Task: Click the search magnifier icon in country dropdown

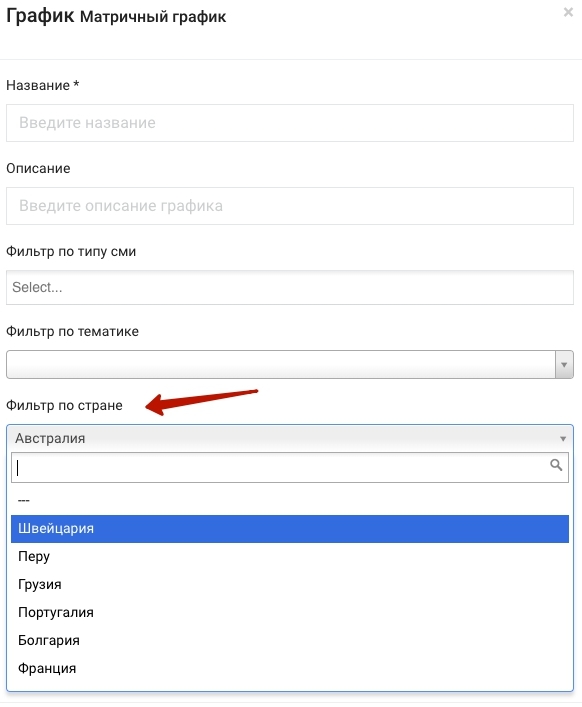Action: 556,465
